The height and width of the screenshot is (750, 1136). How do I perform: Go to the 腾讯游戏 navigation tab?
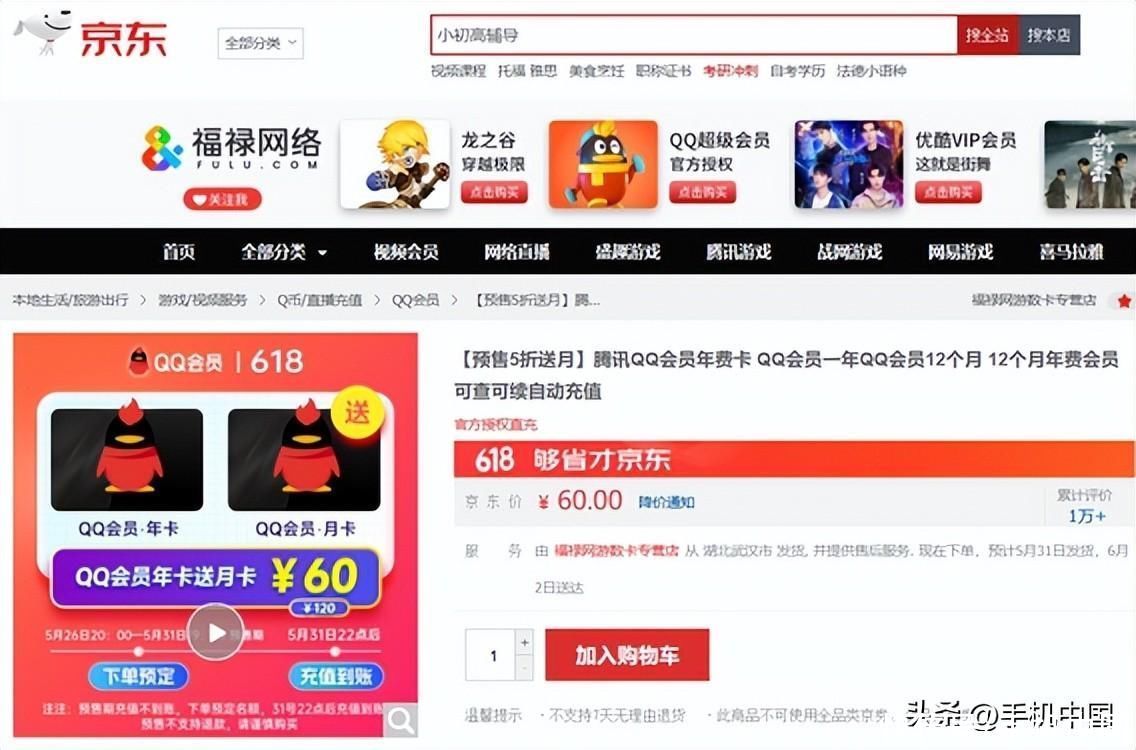738,252
